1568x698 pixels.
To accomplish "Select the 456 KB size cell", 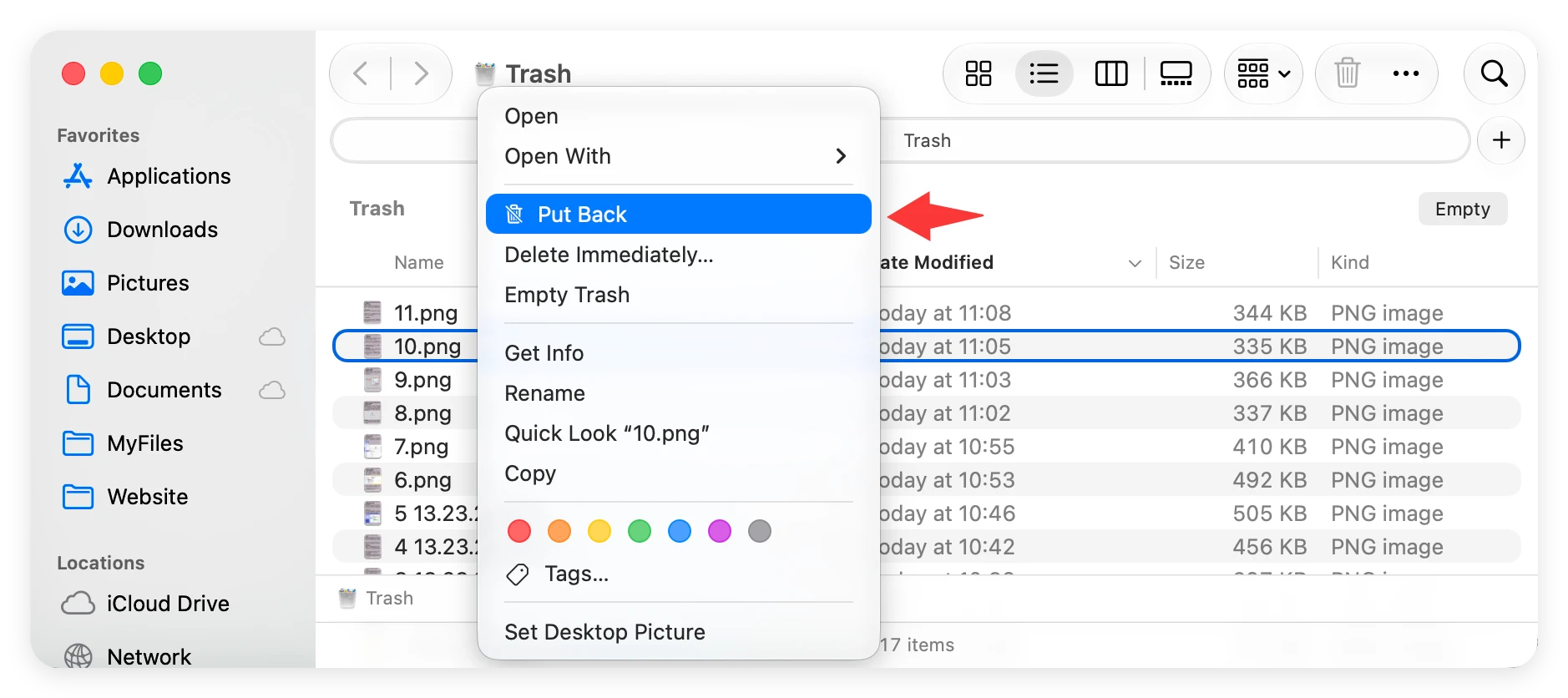I will coord(1269,547).
